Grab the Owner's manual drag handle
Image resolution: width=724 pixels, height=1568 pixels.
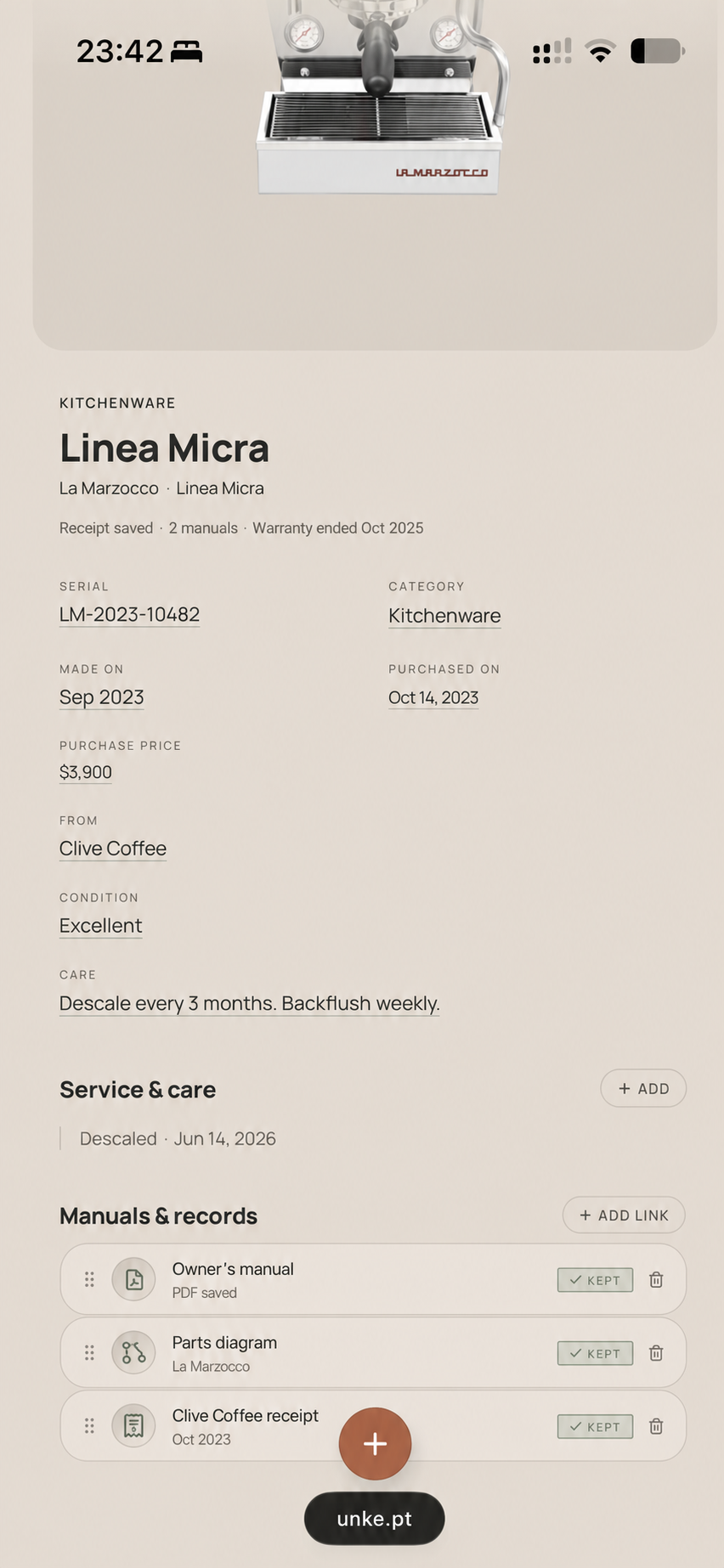click(x=89, y=1279)
